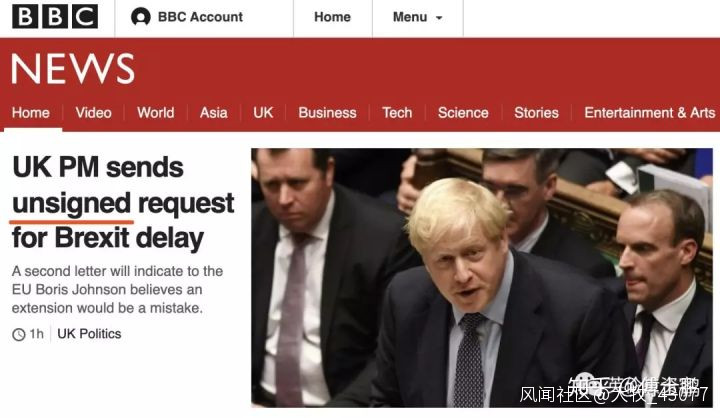720x418 pixels.
Task: Open the Parliament photo thumbnail
Action: point(482,277)
